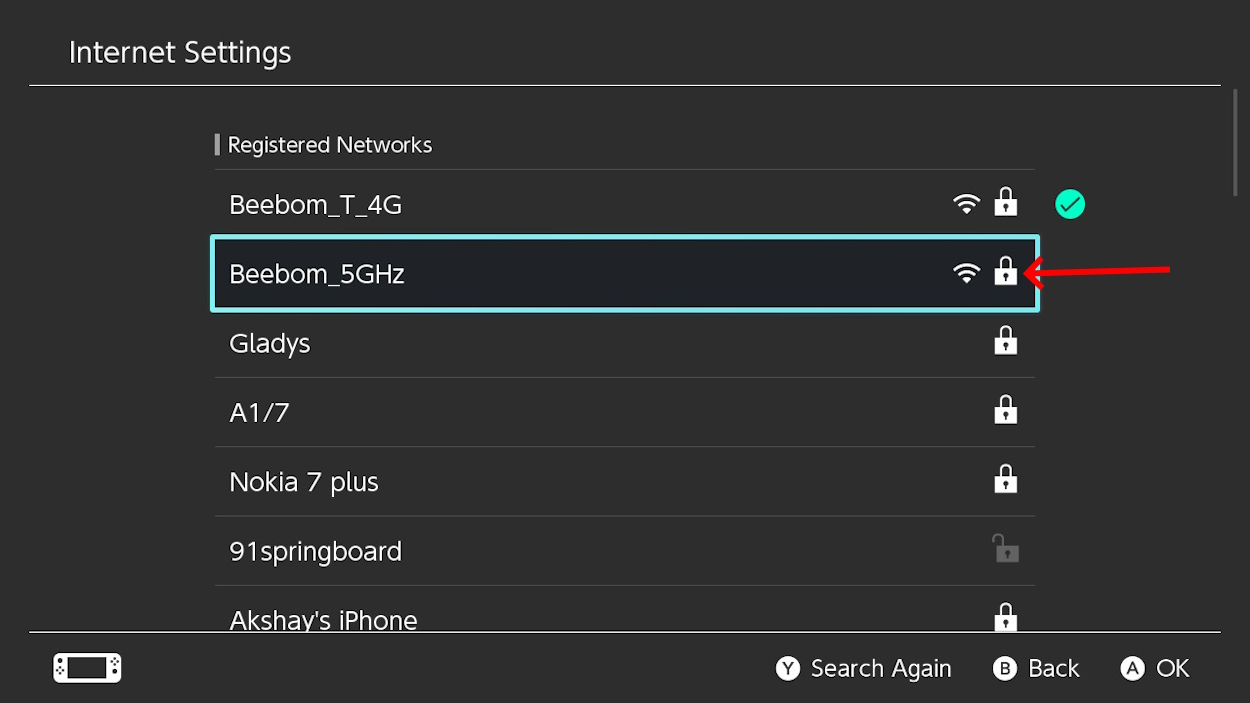Image resolution: width=1250 pixels, height=703 pixels.
Task: Click the green connected checkmark icon
Action: pos(1070,205)
